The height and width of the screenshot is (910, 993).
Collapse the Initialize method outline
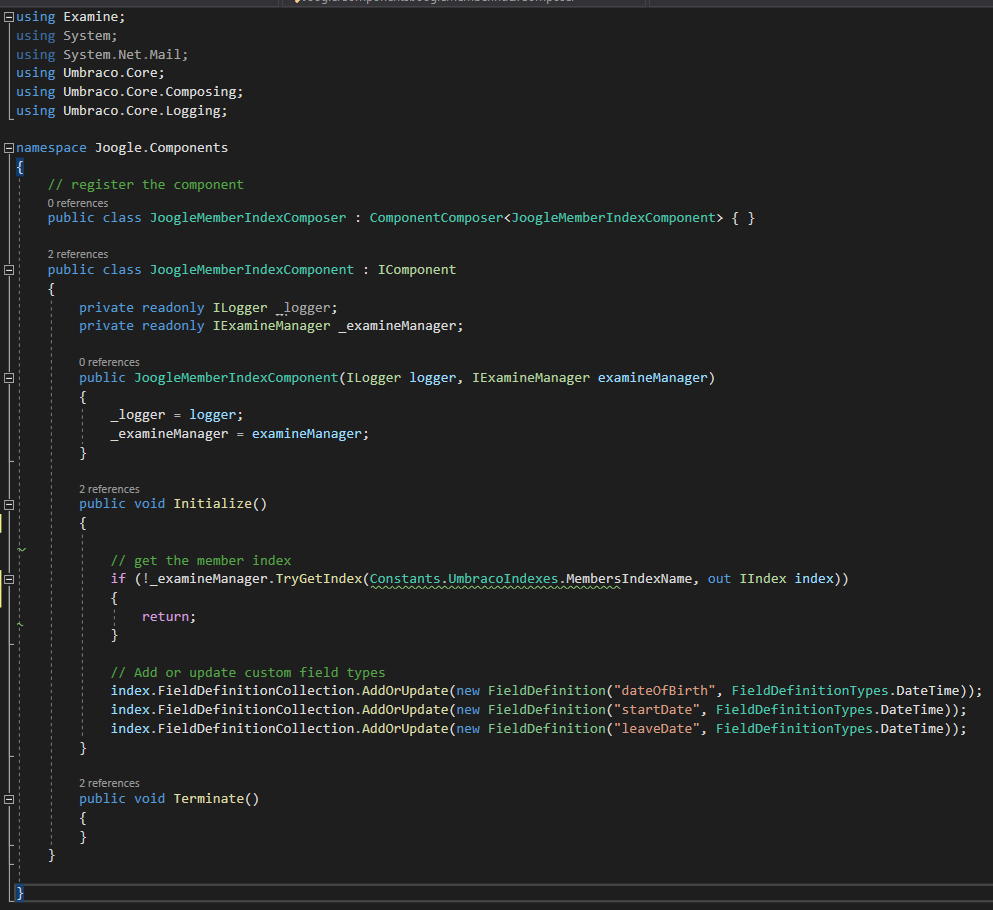pyautogui.click(x=9, y=505)
